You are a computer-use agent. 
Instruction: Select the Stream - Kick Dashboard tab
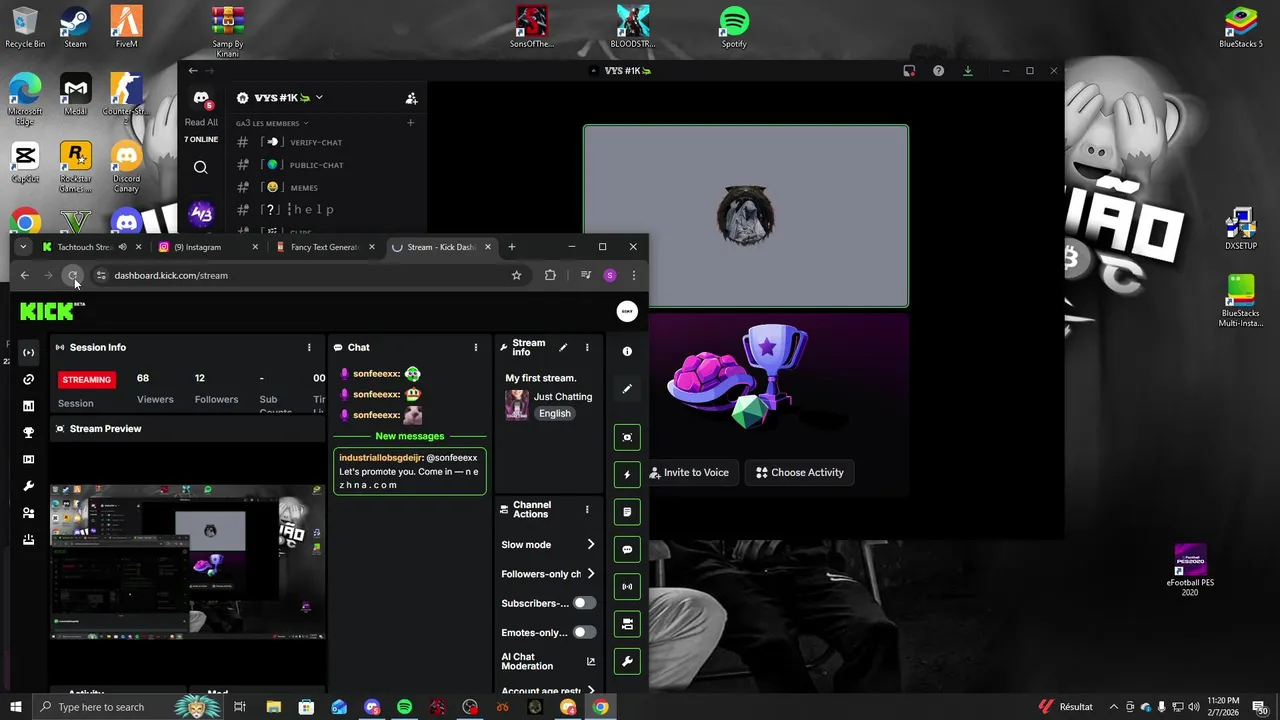click(x=441, y=247)
